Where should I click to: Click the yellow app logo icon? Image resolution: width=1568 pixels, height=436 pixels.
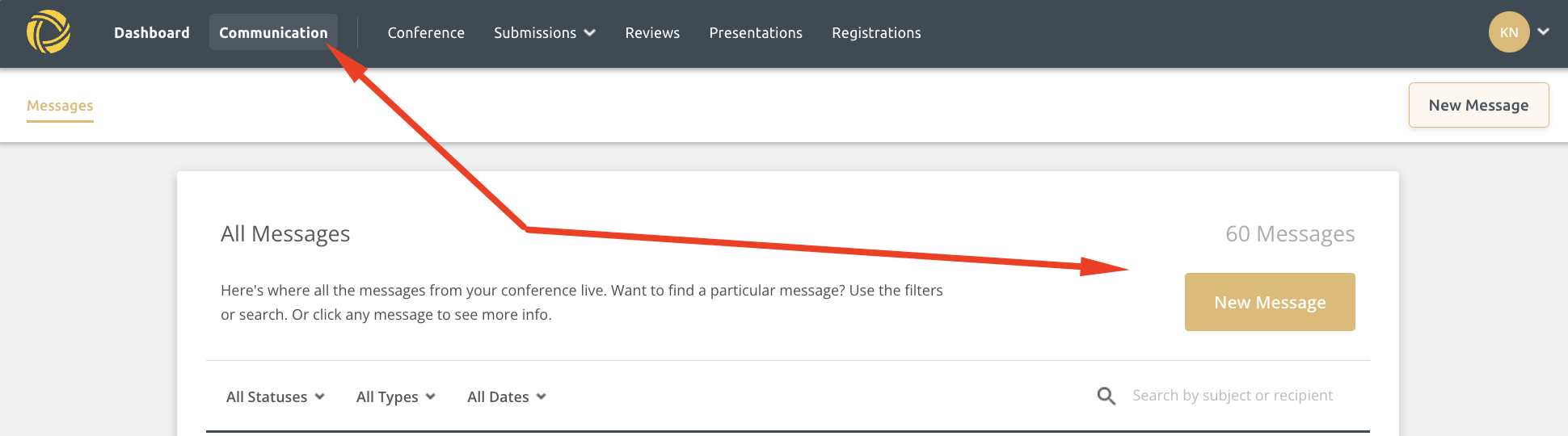pos(48,32)
